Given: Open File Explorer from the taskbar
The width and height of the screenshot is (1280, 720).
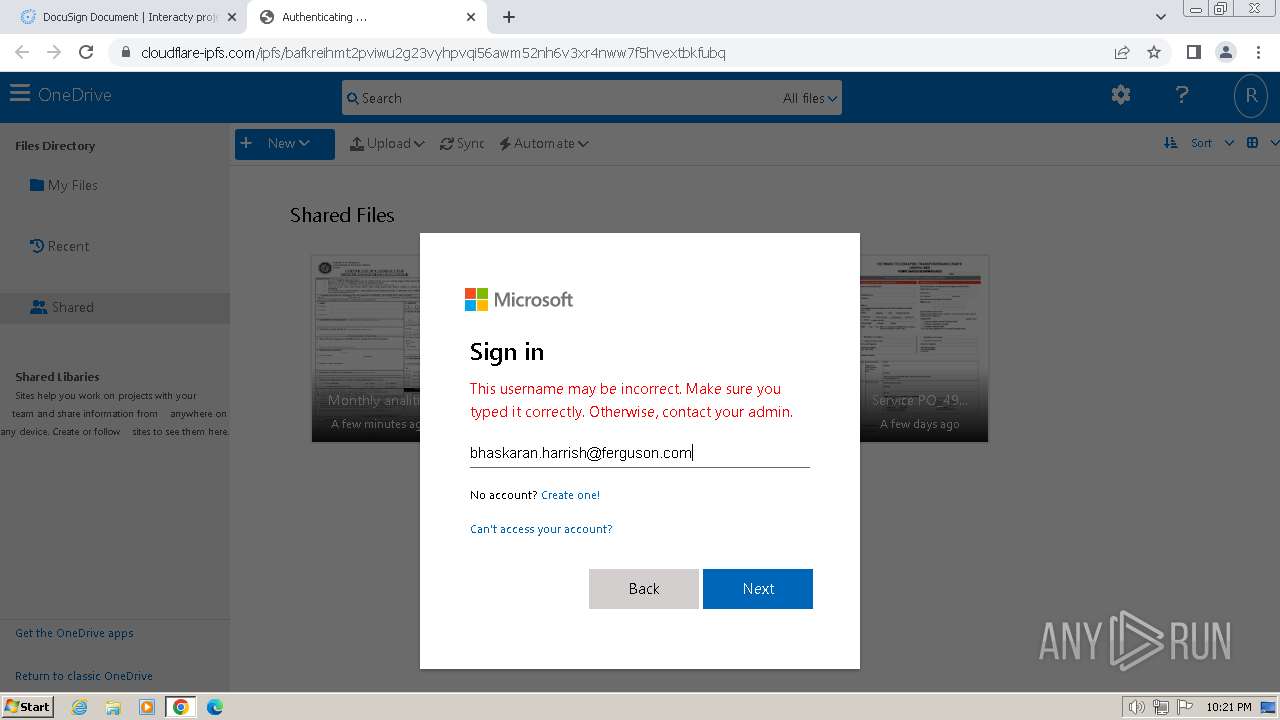Looking at the screenshot, I should click(x=113, y=707).
